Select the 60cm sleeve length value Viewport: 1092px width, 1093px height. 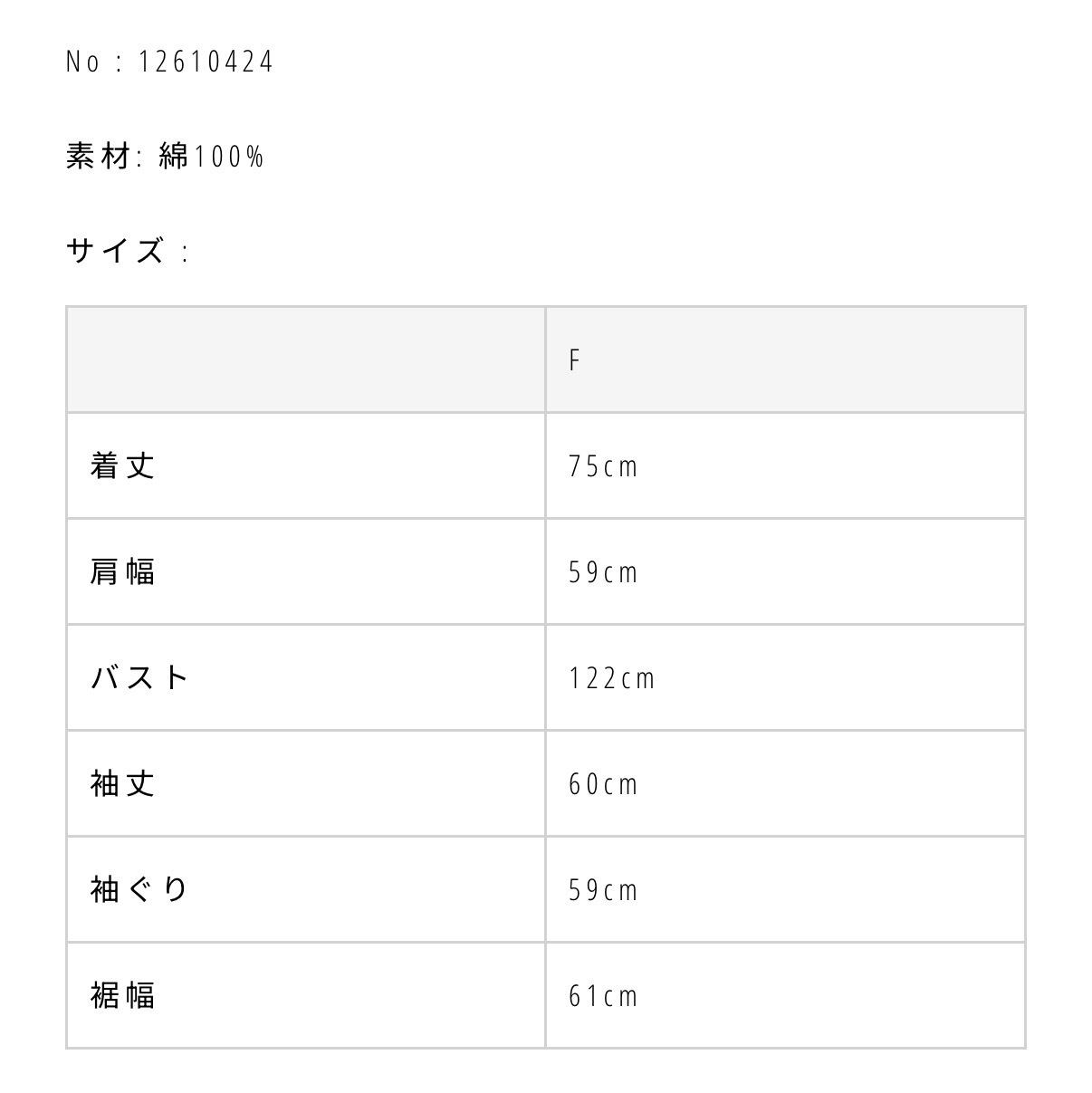pos(603,784)
